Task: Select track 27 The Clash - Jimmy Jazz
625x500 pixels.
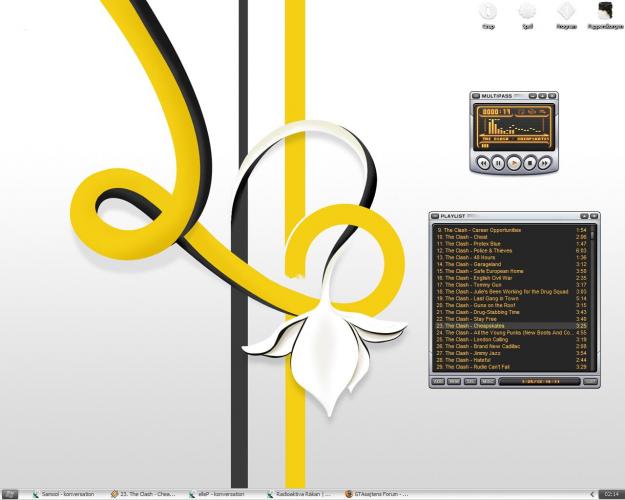Action: click(x=512, y=353)
